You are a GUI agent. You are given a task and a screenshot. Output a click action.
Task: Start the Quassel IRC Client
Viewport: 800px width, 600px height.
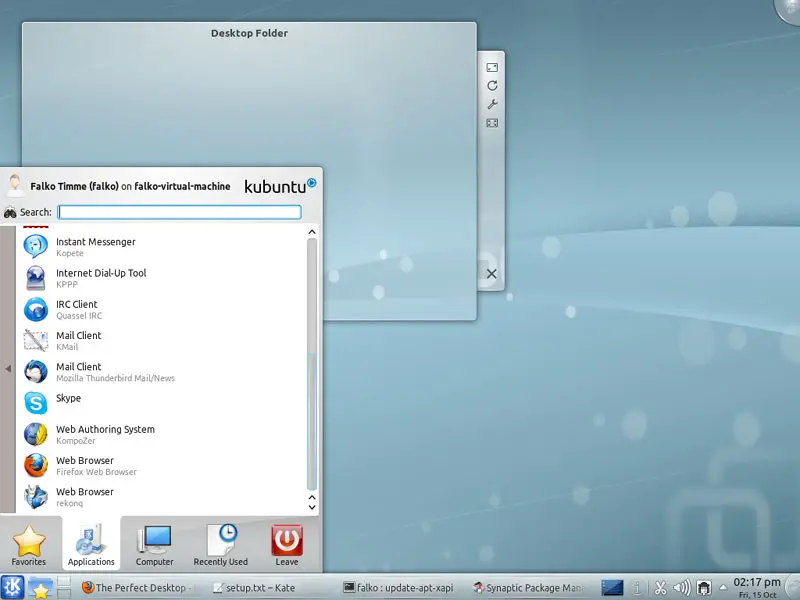coord(162,309)
